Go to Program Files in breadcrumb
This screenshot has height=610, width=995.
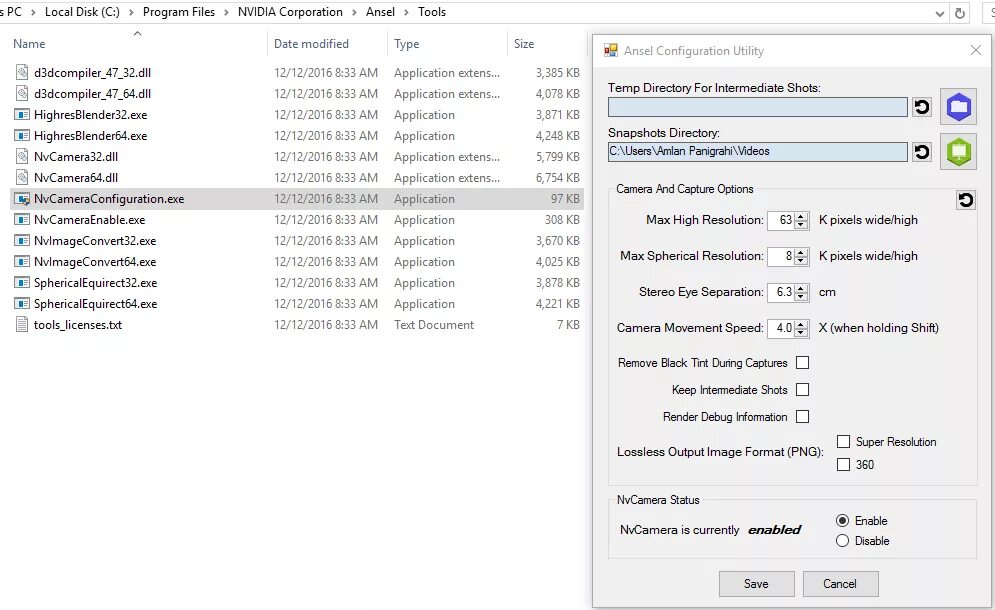click(179, 12)
